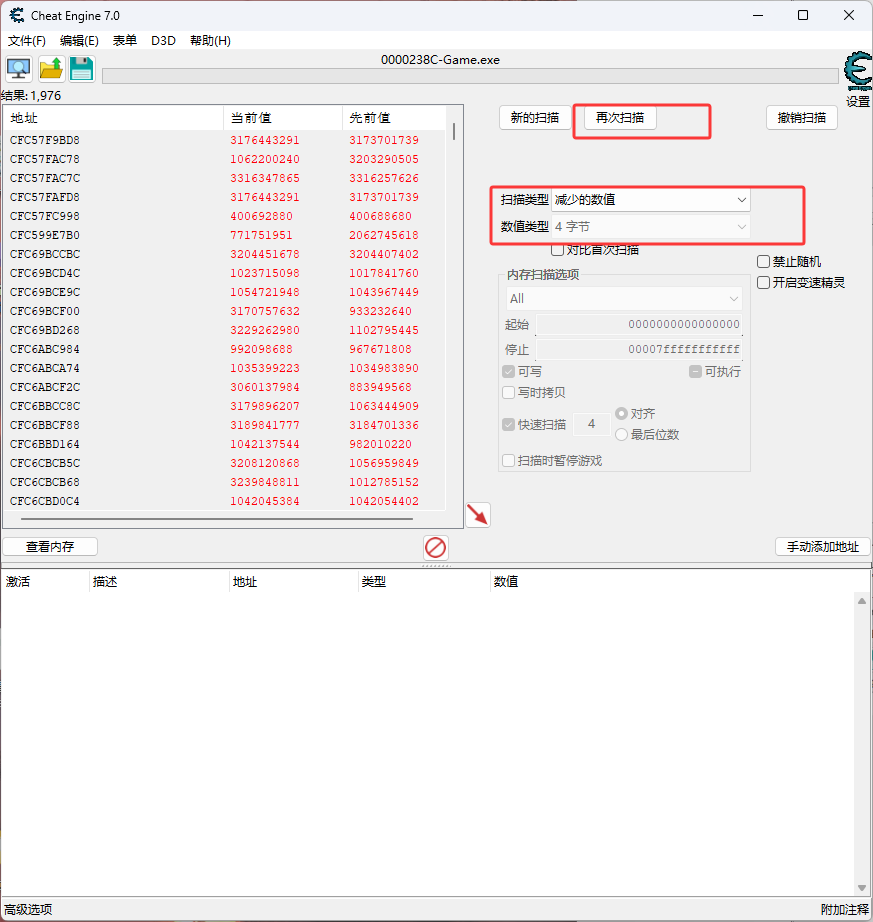Image resolution: width=873 pixels, height=922 pixels.
Task: Open D3D menu
Action: (x=163, y=41)
